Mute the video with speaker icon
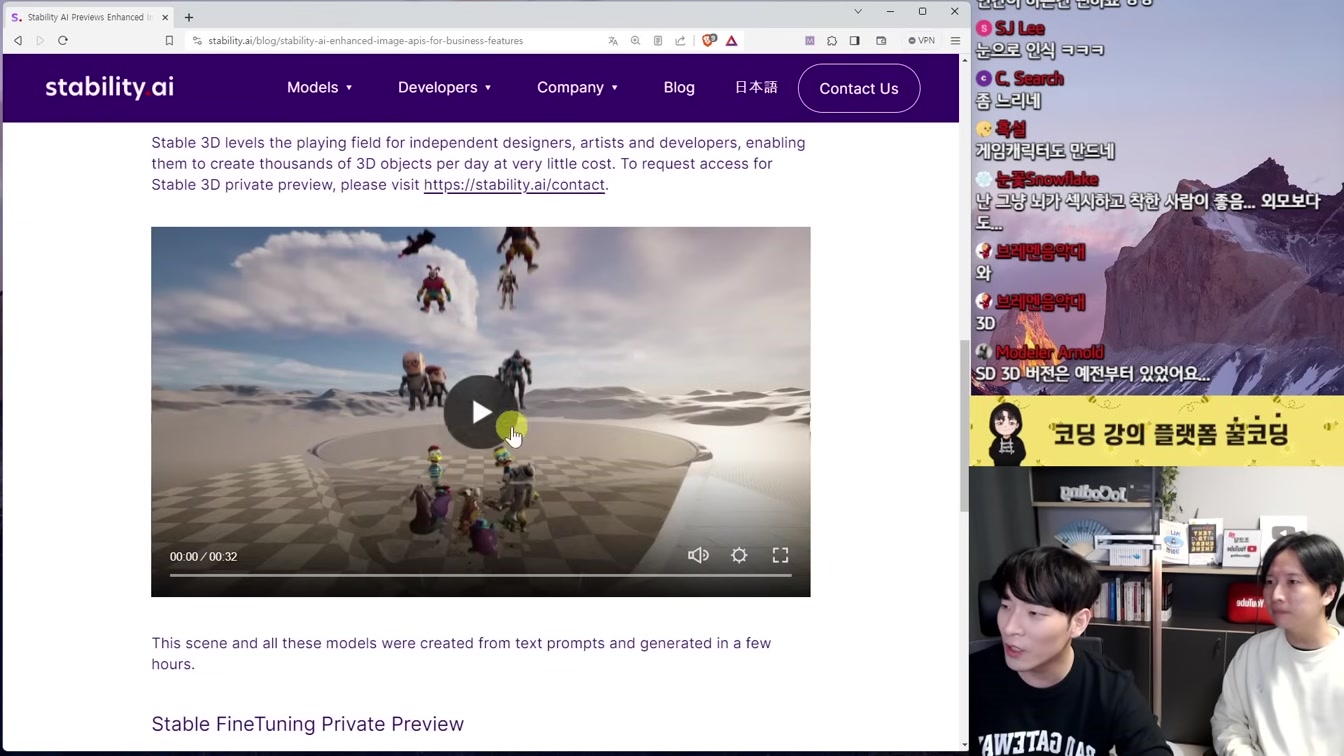The width and height of the screenshot is (1344, 756). click(698, 555)
